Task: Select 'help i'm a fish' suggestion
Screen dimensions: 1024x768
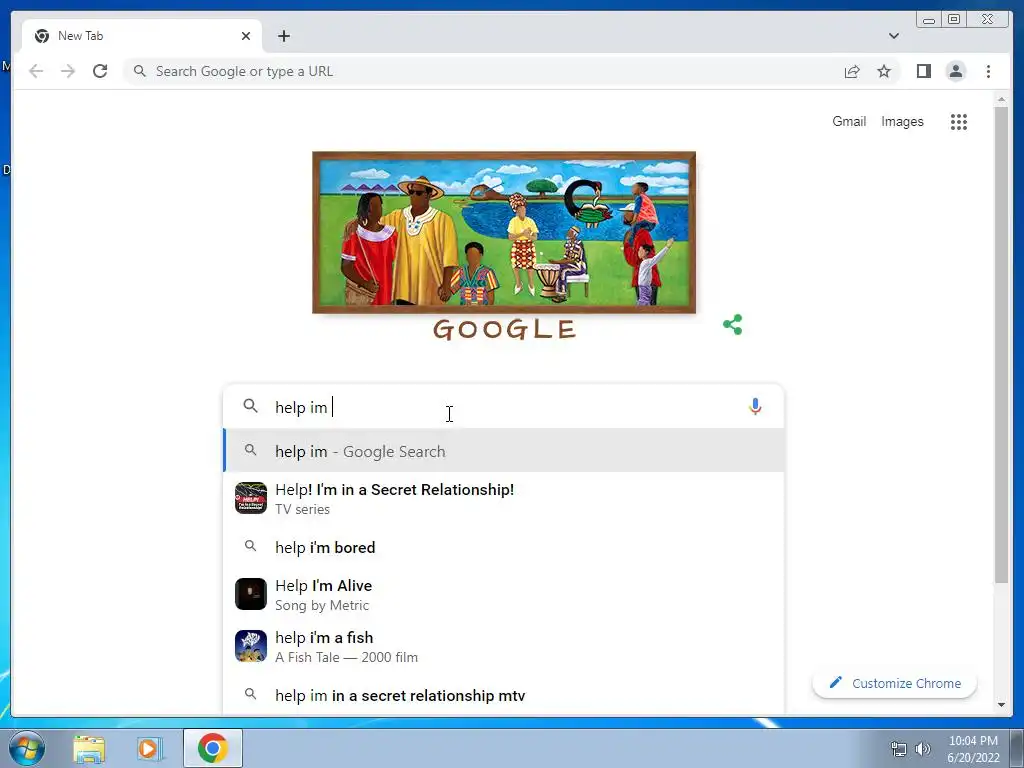Action: pos(504,647)
